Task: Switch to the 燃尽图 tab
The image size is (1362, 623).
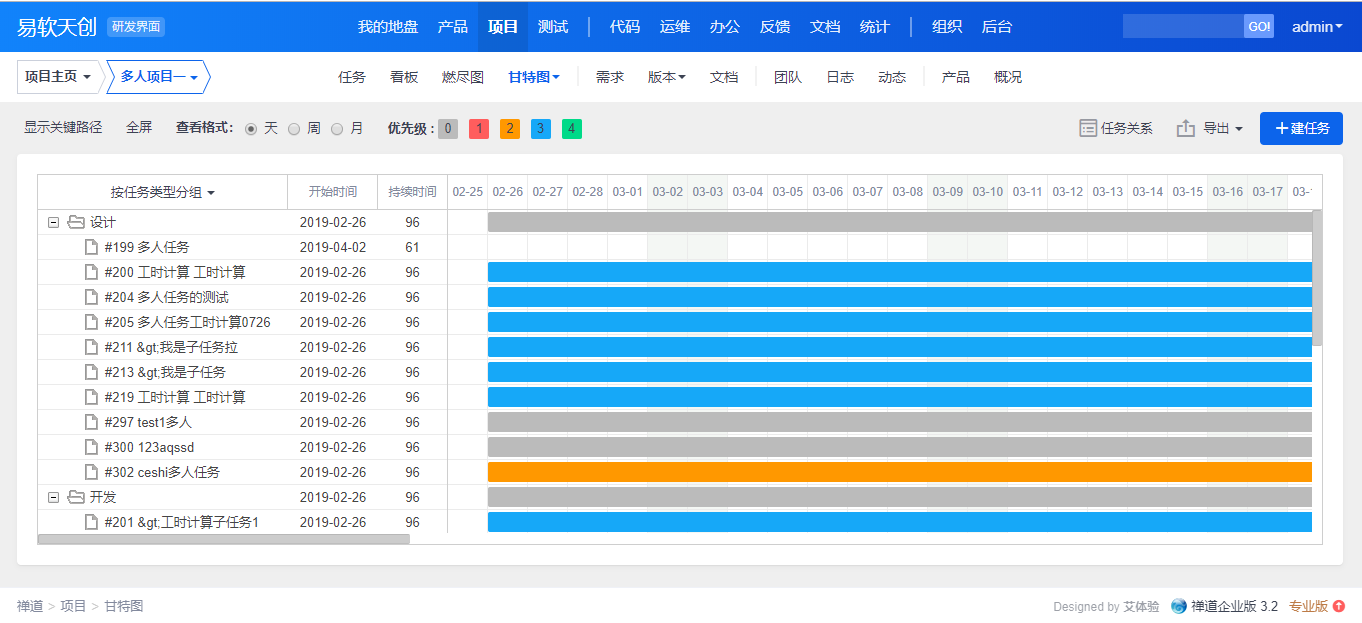Action: point(462,77)
